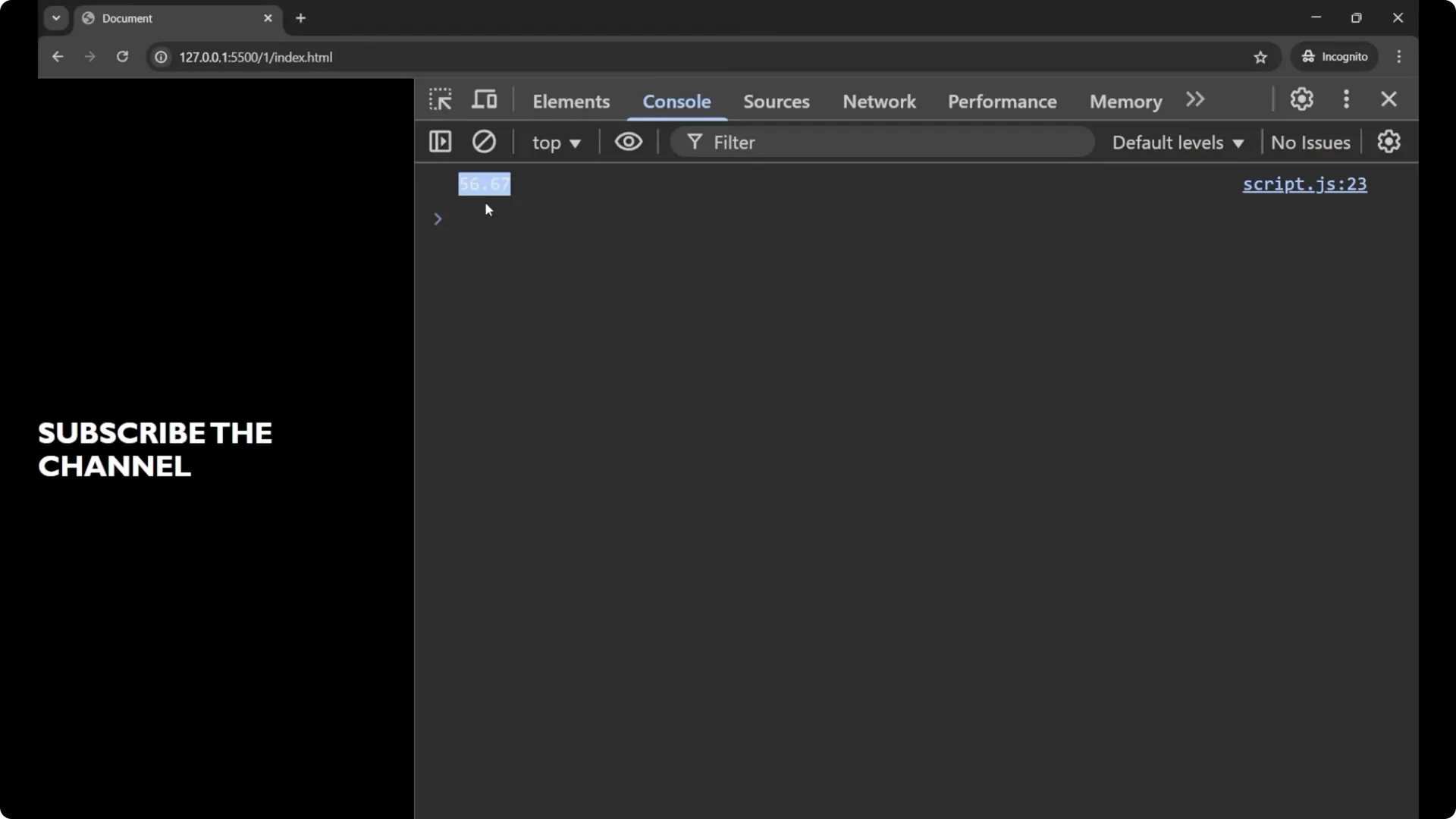1456x819 pixels.
Task: Open the customize DevTools three-dot menu
Action: [1347, 99]
